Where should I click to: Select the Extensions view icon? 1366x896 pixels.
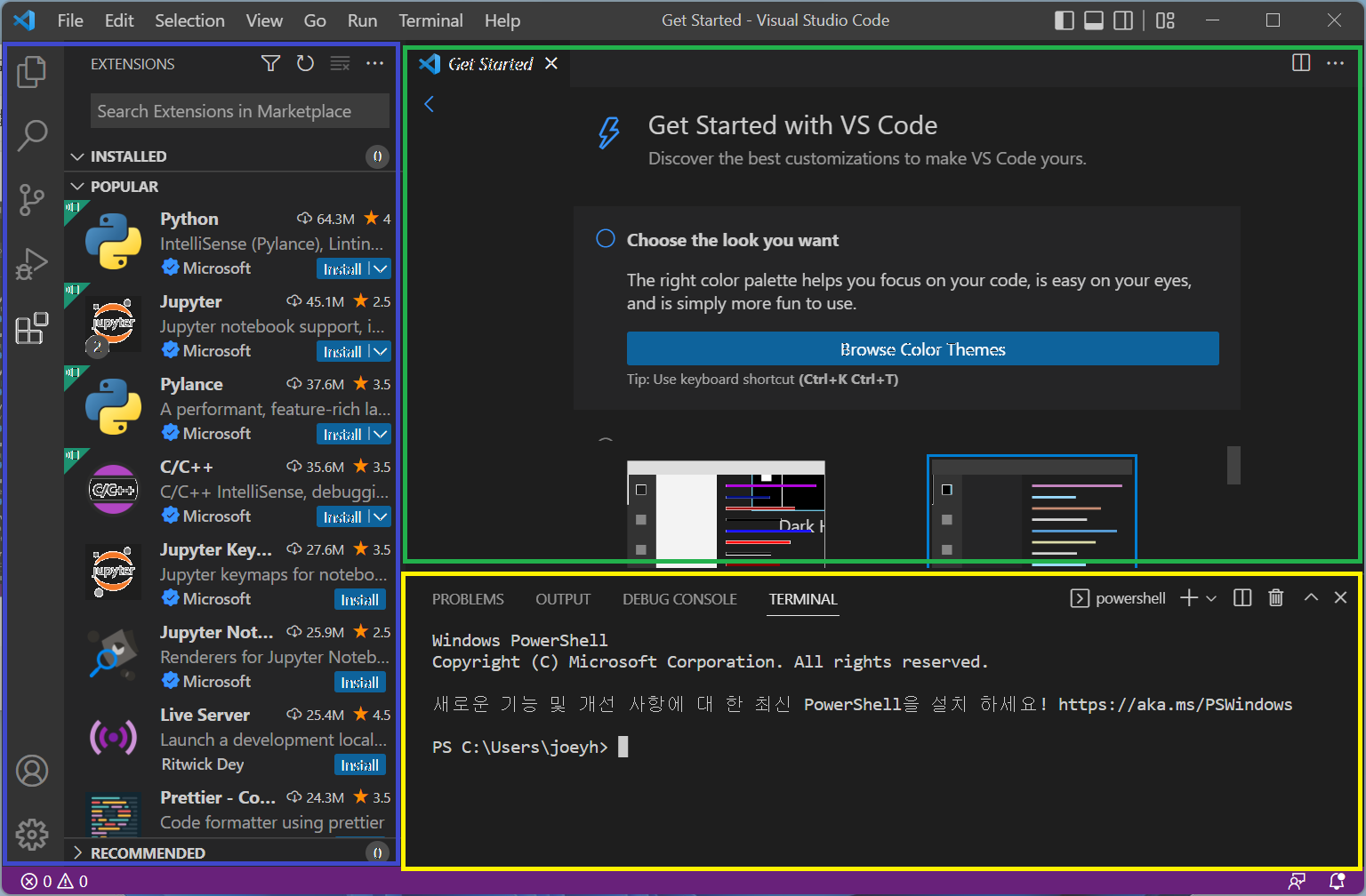[x=32, y=328]
